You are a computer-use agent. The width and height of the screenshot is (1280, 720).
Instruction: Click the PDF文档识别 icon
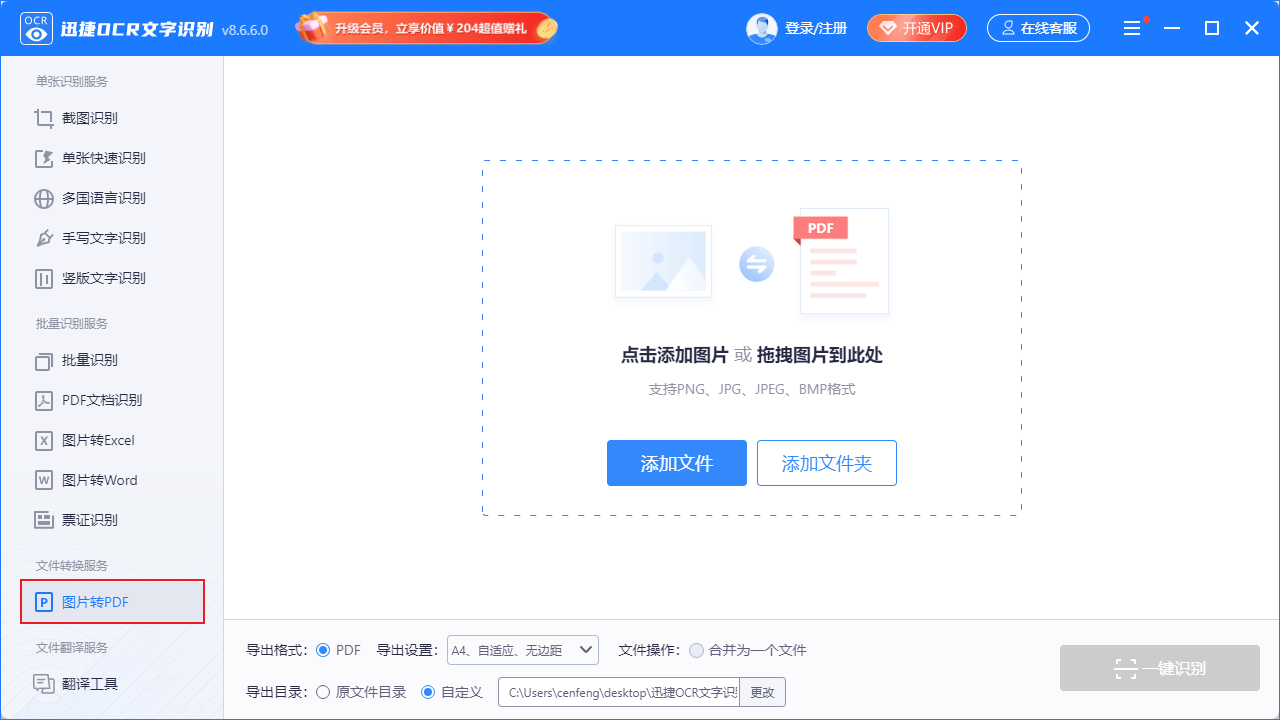pyautogui.click(x=44, y=400)
